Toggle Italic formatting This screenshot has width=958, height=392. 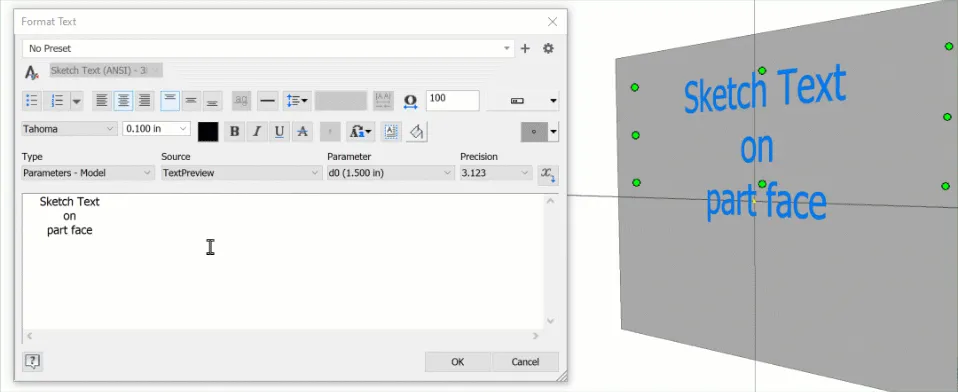tap(257, 131)
